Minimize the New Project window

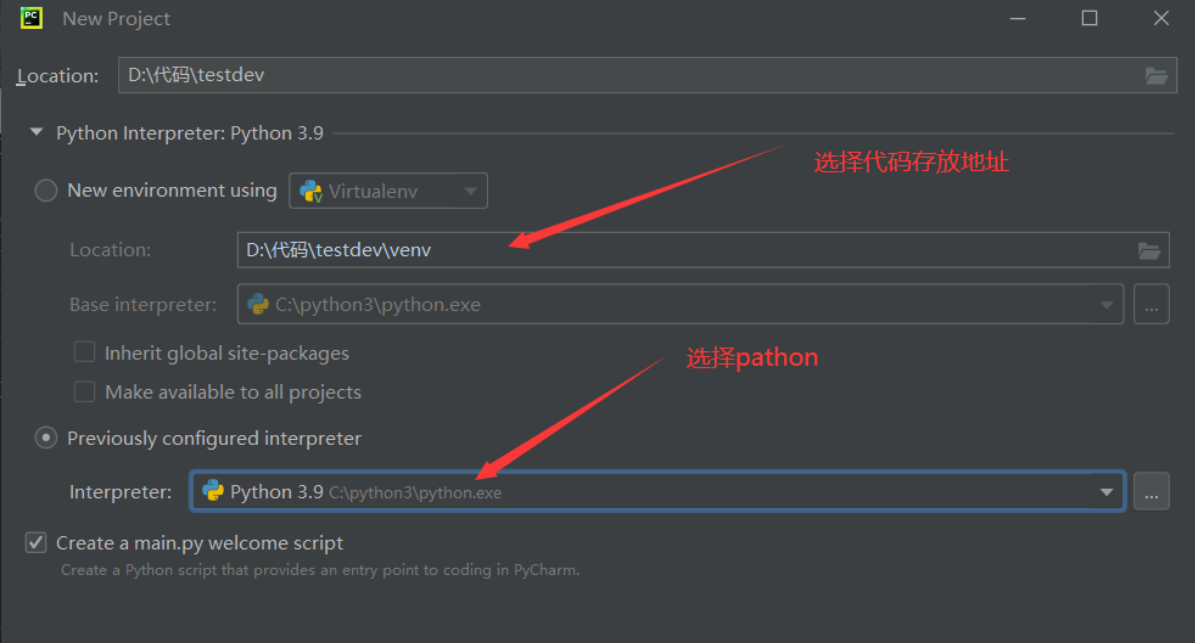click(x=1017, y=18)
